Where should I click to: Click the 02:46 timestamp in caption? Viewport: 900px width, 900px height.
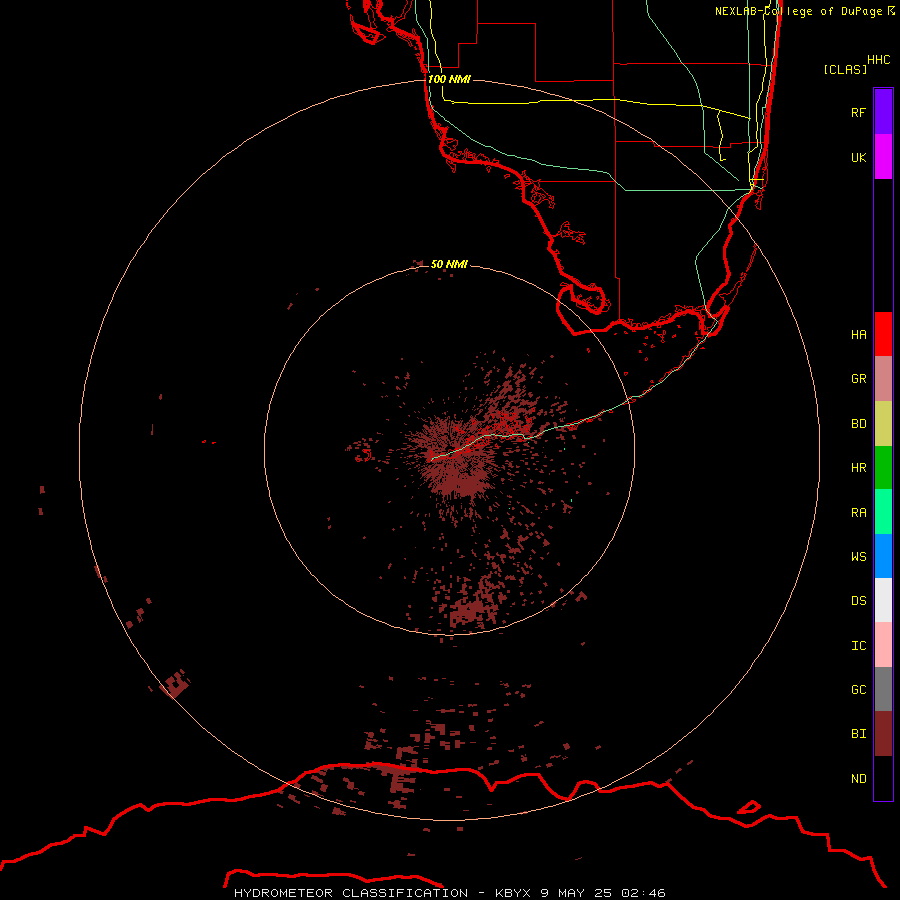pyautogui.click(x=641, y=893)
